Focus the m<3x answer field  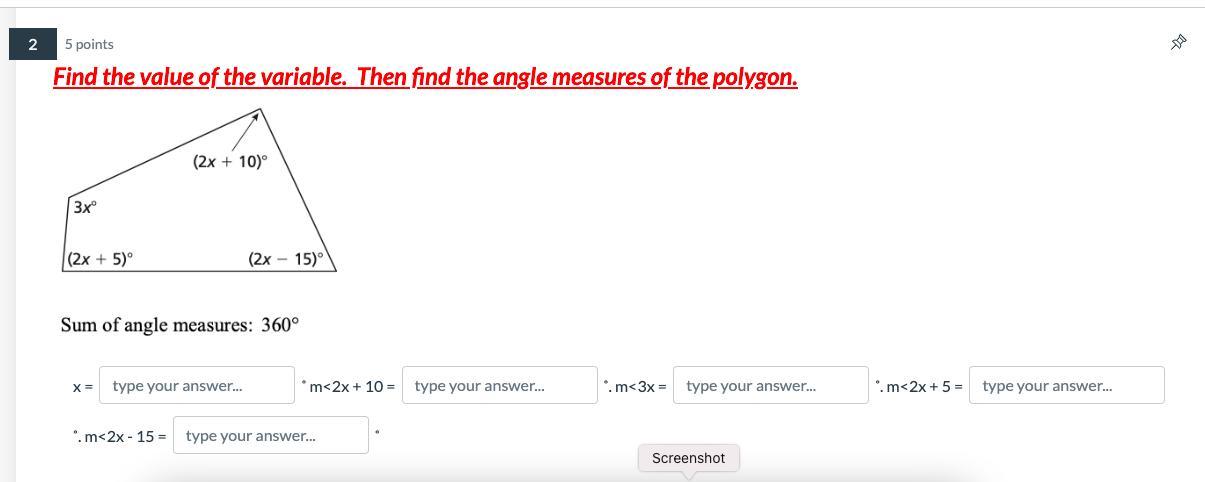click(770, 386)
